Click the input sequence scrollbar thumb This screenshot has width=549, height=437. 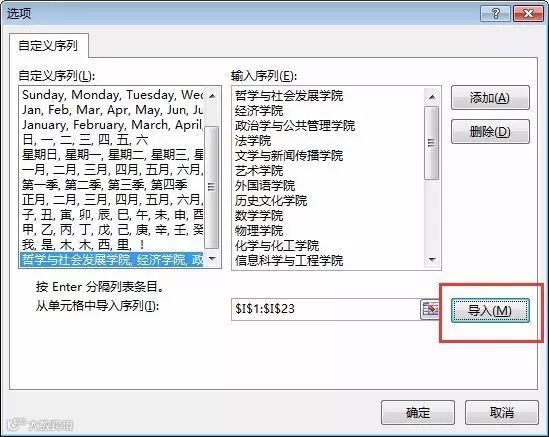click(x=432, y=143)
